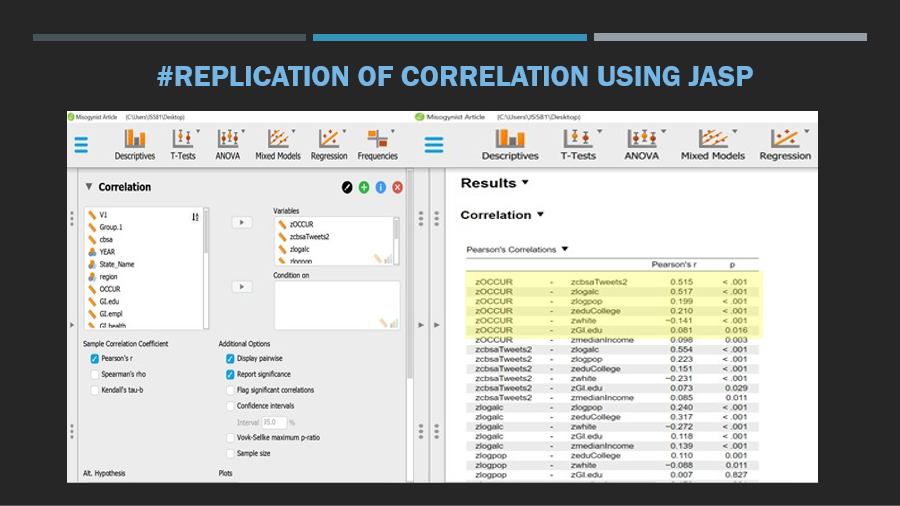Enable Confidence intervals checkbox
Image resolution: width=900 pixels, height=506 pixels.
230,406
